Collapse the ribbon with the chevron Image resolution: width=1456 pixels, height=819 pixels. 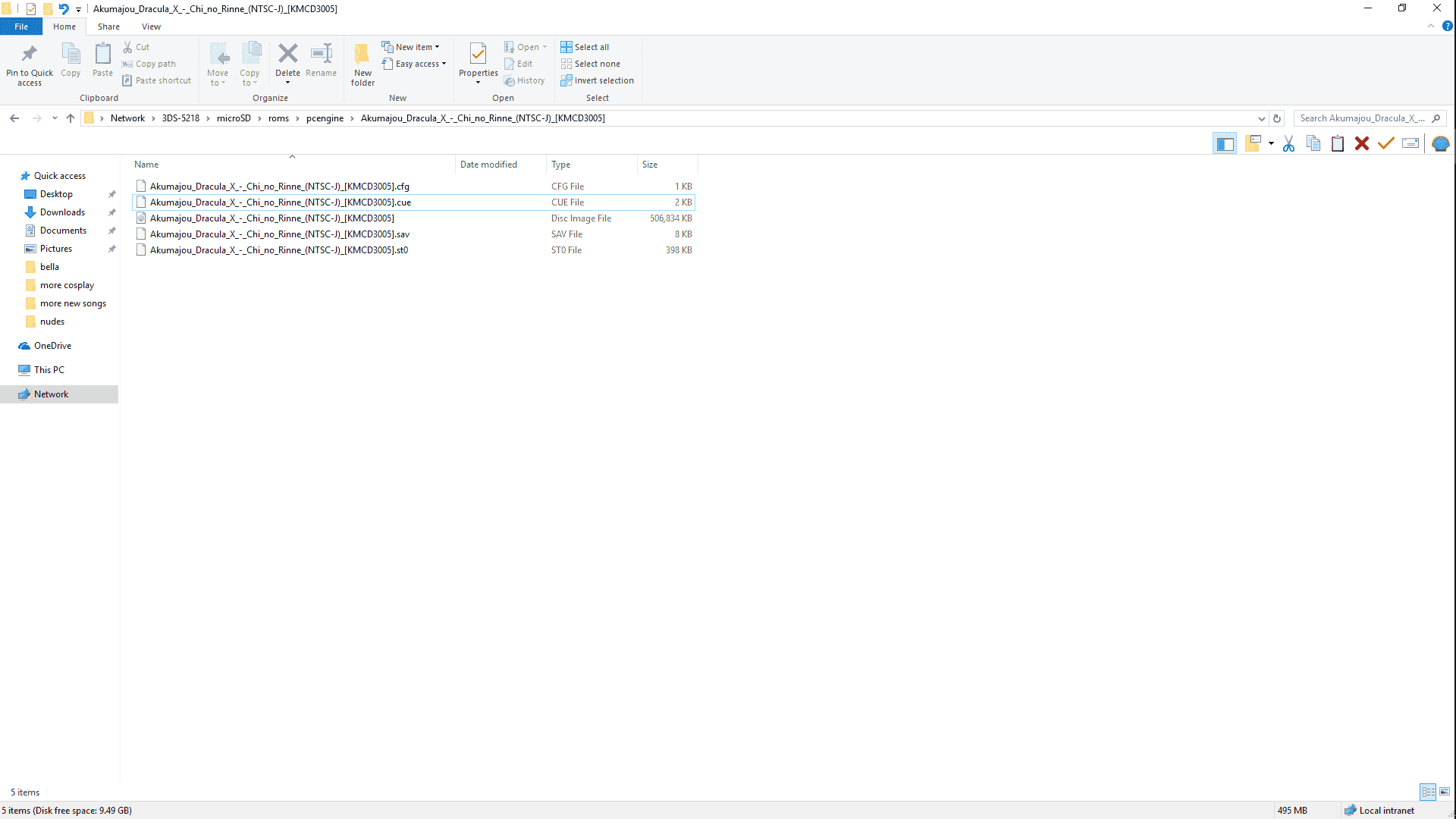click(1431, 26)
